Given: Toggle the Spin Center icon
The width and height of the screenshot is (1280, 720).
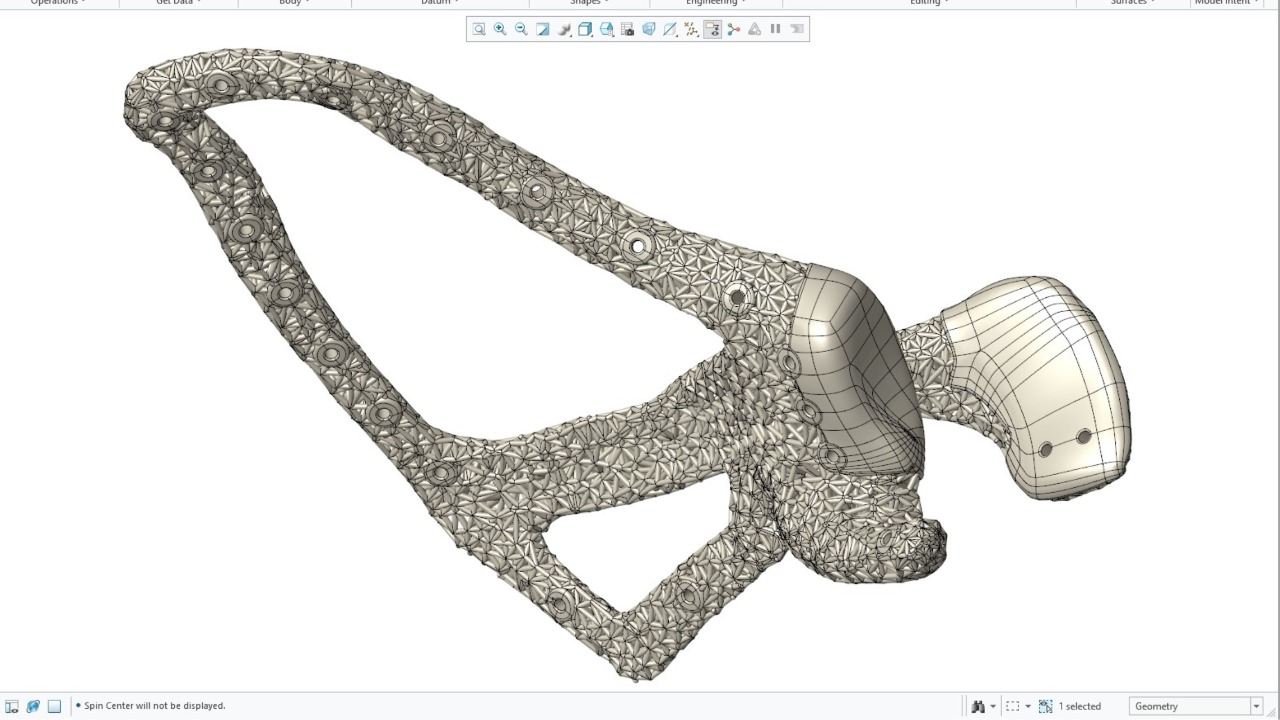Looking at the screenshot, I should (734, 29).
